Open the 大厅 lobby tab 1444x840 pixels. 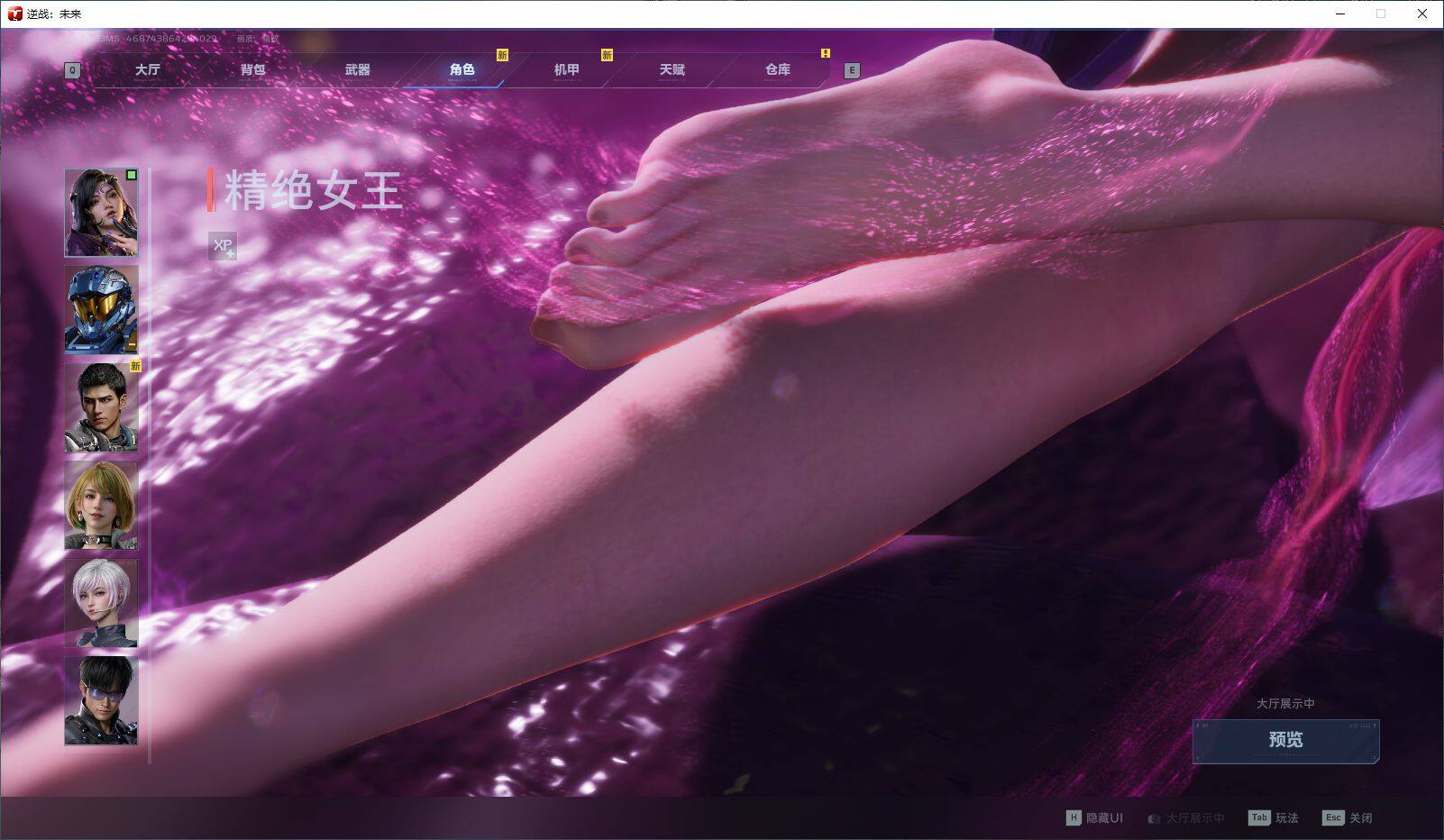pyautogui.click(x=147, y=69)
